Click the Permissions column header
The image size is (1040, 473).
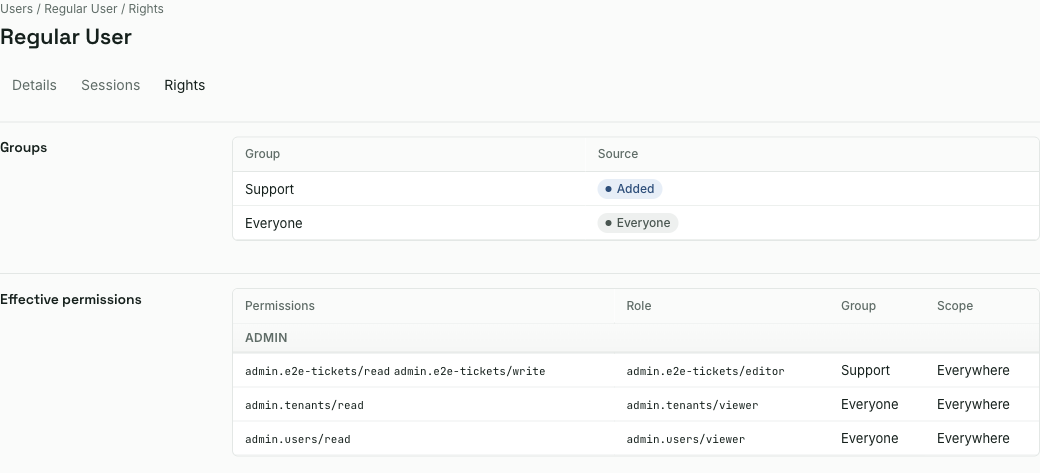279,306
